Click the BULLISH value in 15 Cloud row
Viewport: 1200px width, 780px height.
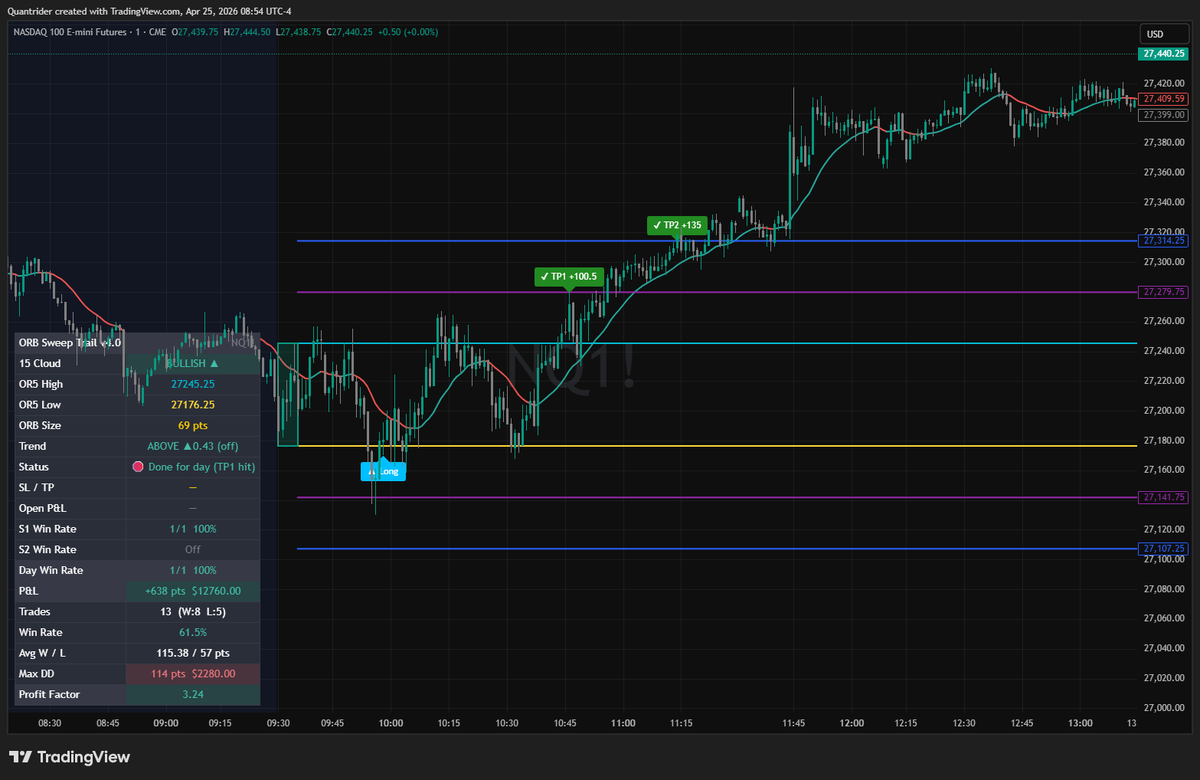(192, 364)
